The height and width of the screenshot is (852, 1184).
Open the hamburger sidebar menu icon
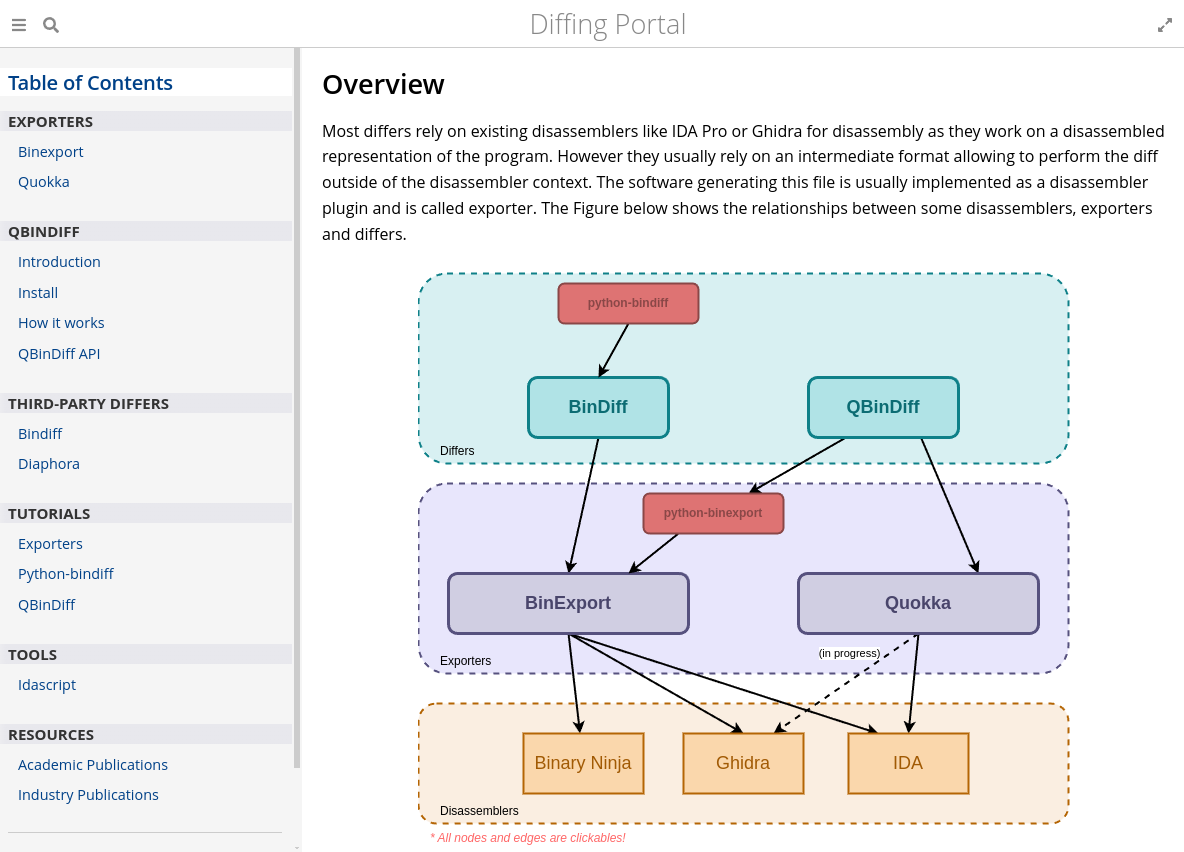19,25
